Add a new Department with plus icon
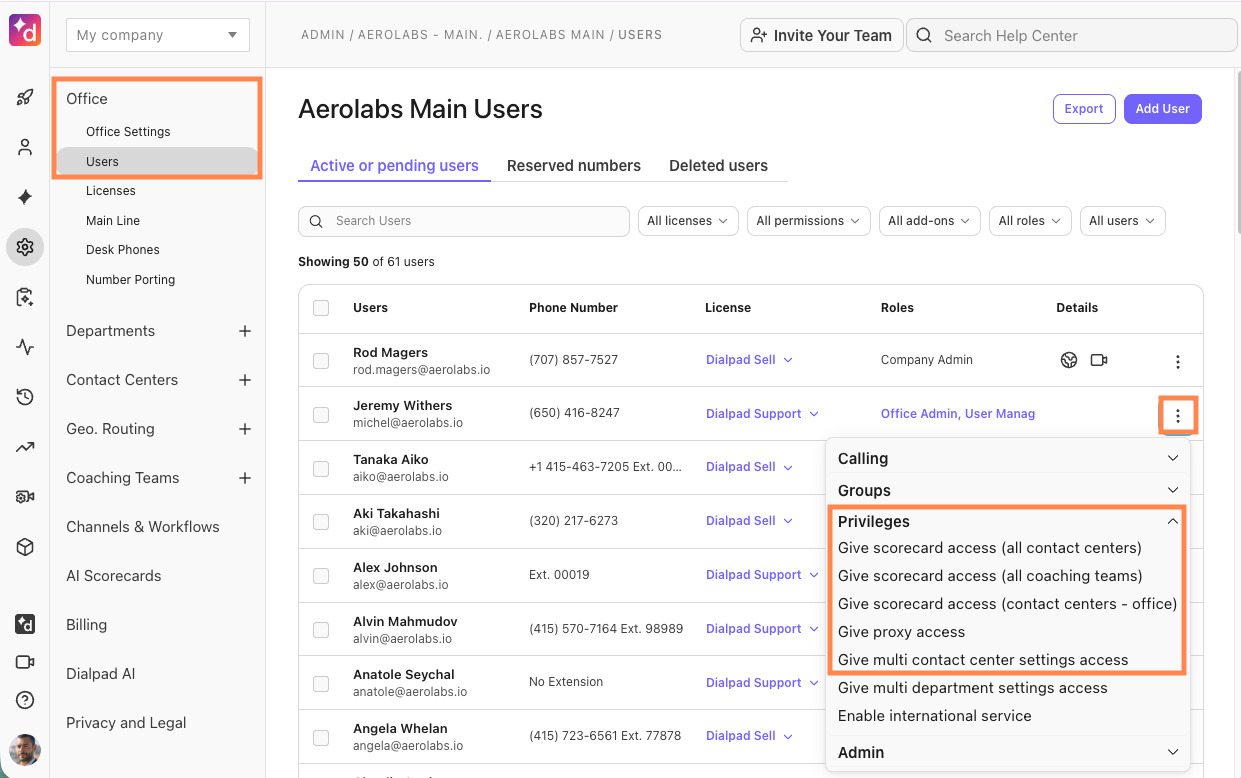The image size is (1241, 778). pos(245,331)
